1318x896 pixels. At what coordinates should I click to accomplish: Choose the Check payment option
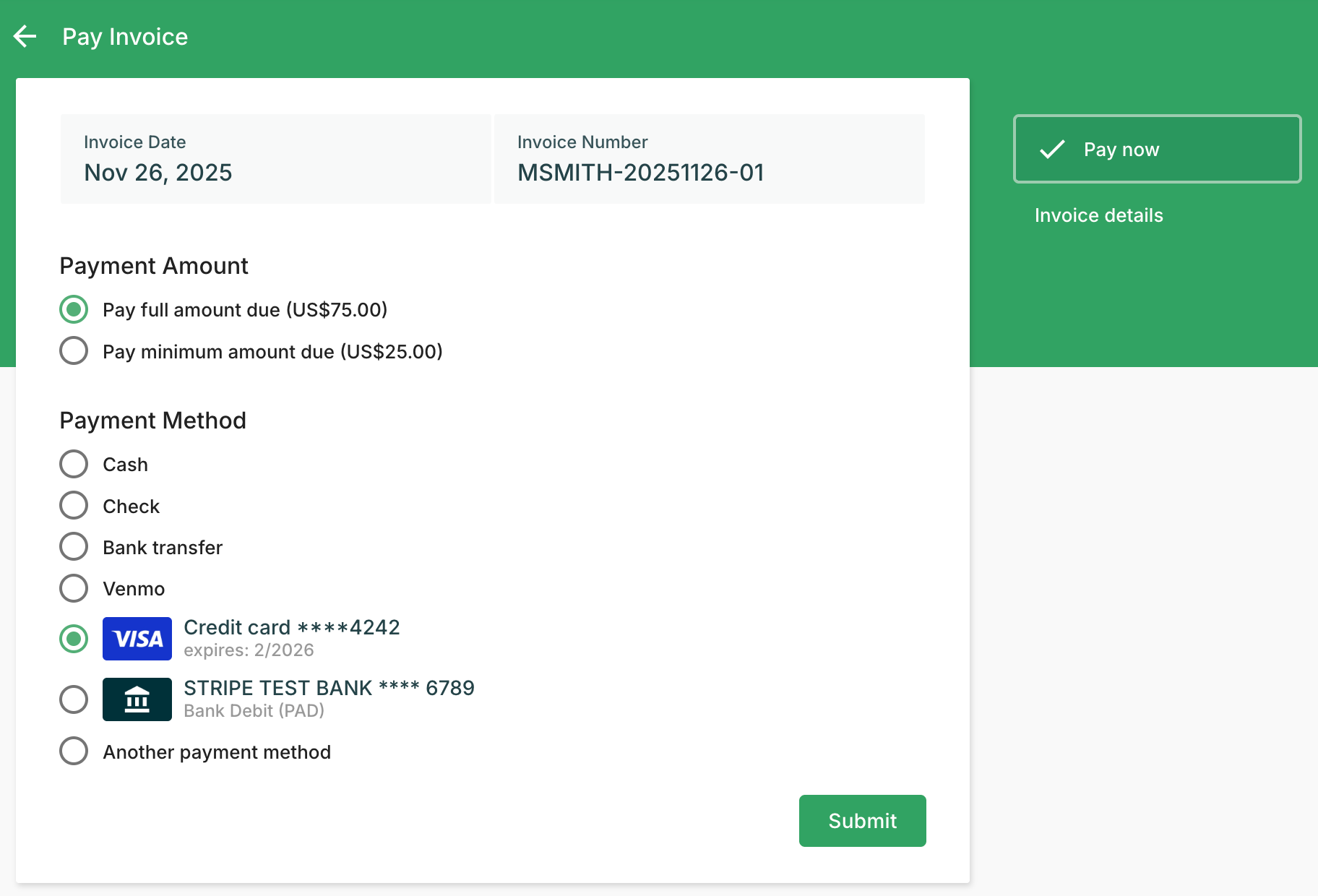tap(74, 506)
